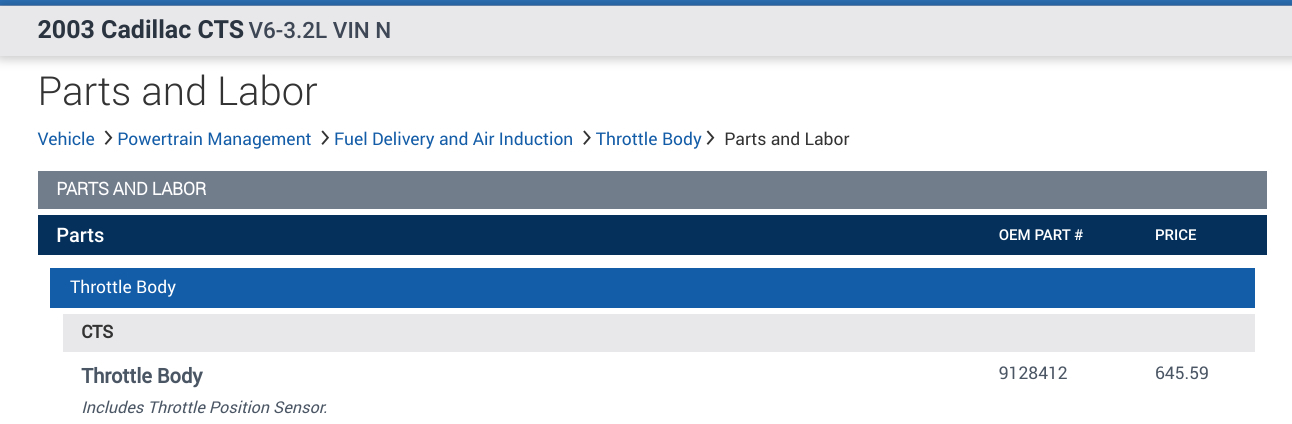Go to Powertrain Management breadcrumb
Viewport: 1292px width, 424px height.
click(x=214, y=139)
